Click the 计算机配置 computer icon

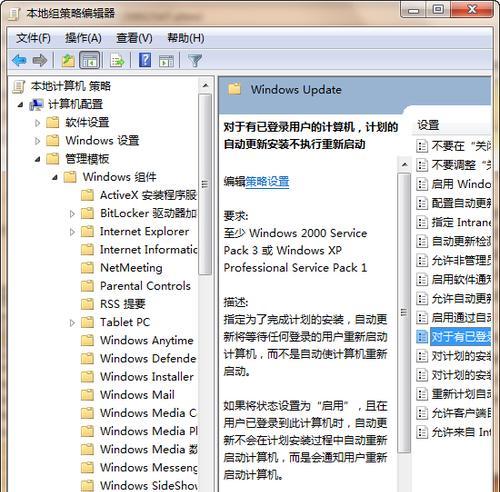[x=36, y=105]
